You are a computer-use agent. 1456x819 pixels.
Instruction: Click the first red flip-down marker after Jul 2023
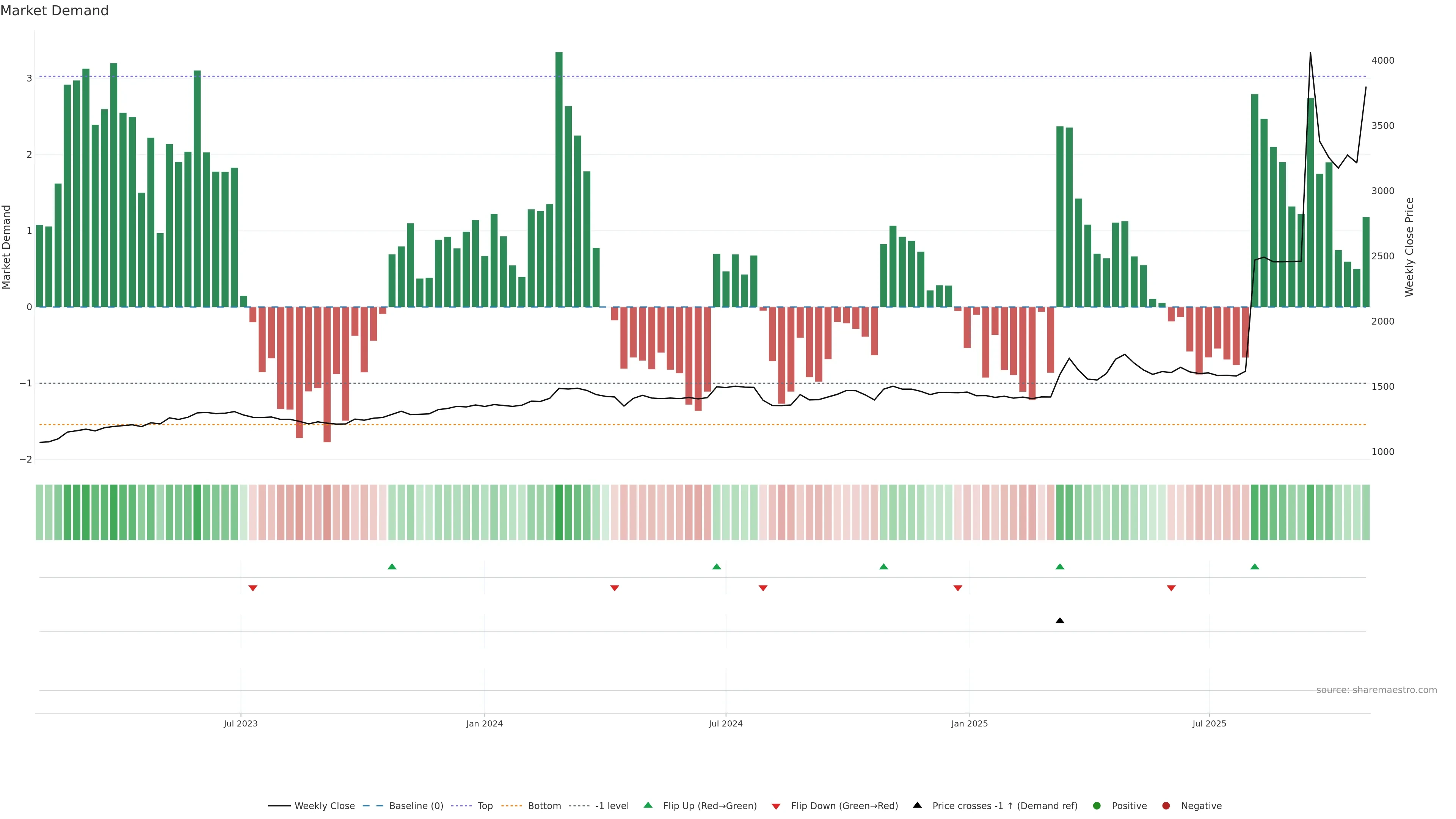coord(253,588)
